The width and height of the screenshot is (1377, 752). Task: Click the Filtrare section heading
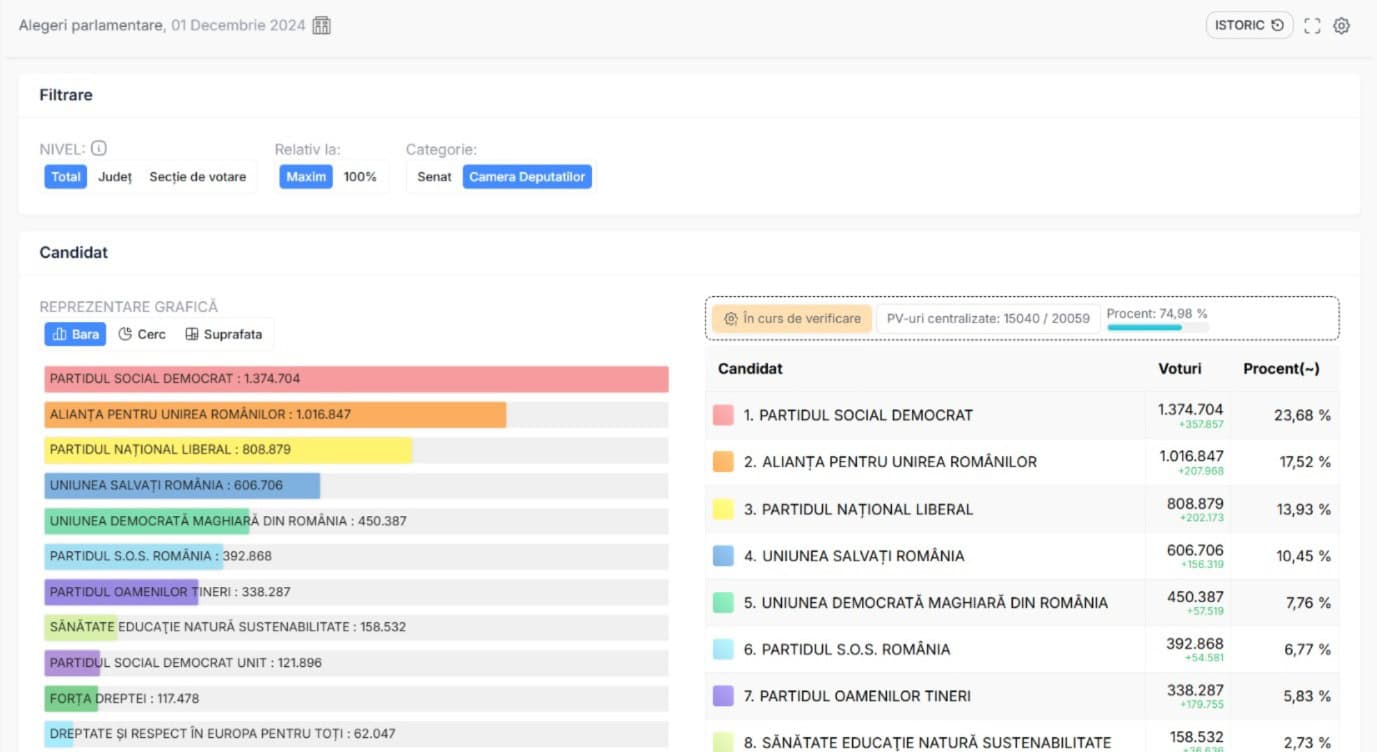tap(66, 95)
